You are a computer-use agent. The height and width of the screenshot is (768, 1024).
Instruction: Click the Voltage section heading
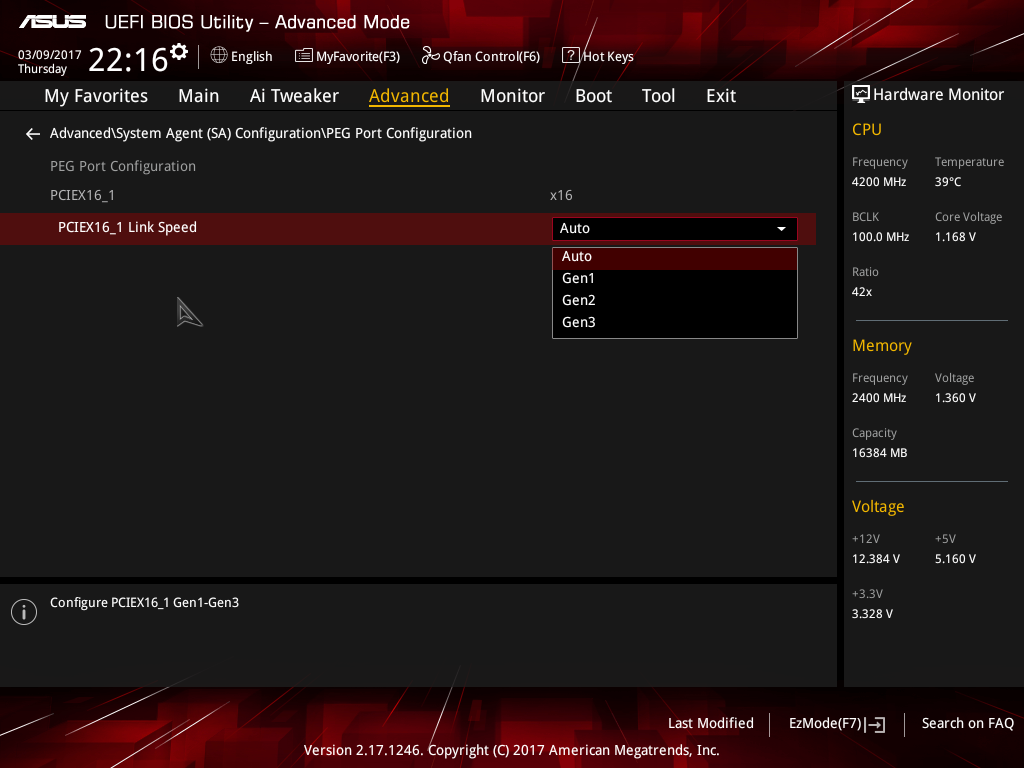(x=878, y=507)
